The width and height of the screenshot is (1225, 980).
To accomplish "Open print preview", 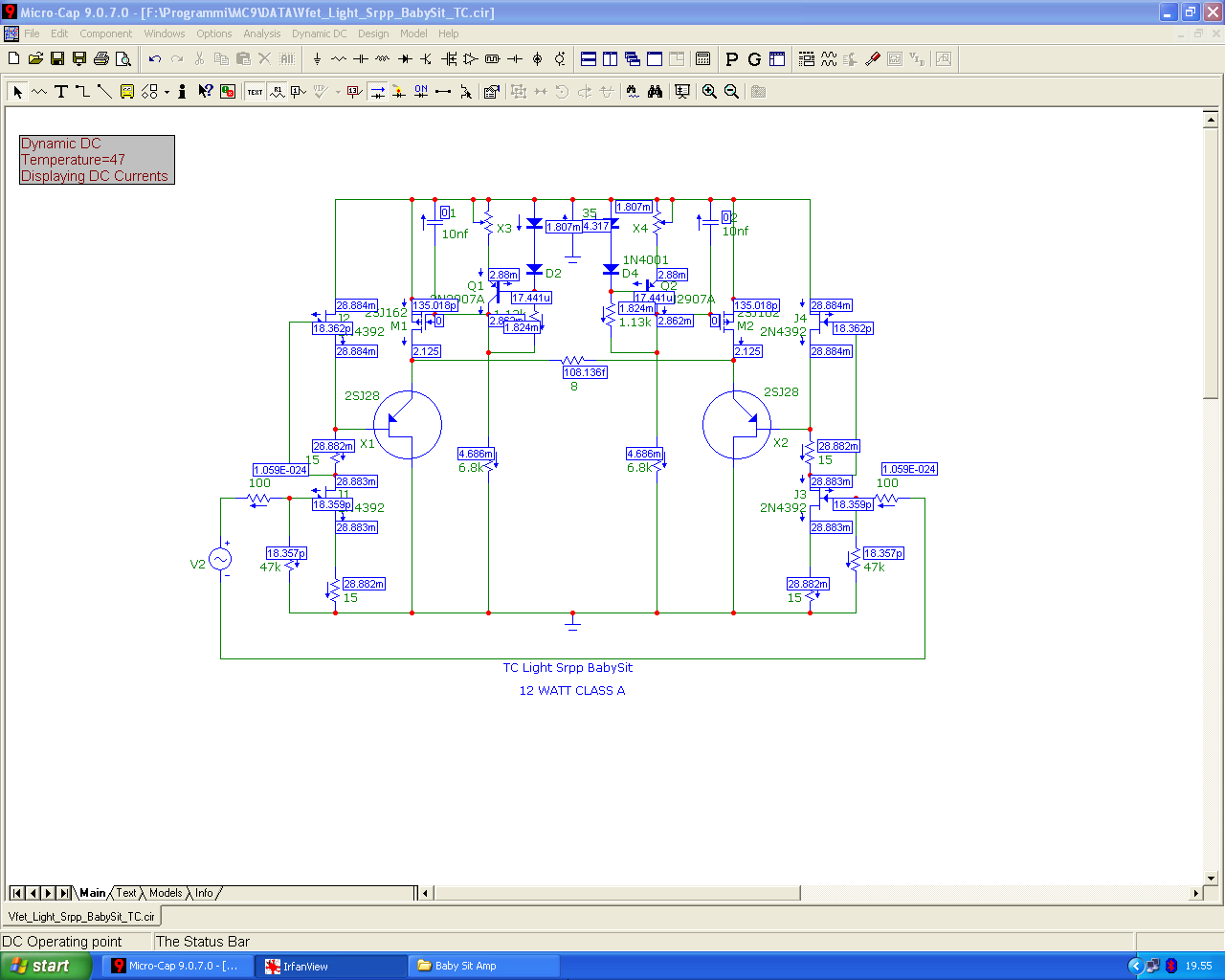I will [x=123, y=59].
